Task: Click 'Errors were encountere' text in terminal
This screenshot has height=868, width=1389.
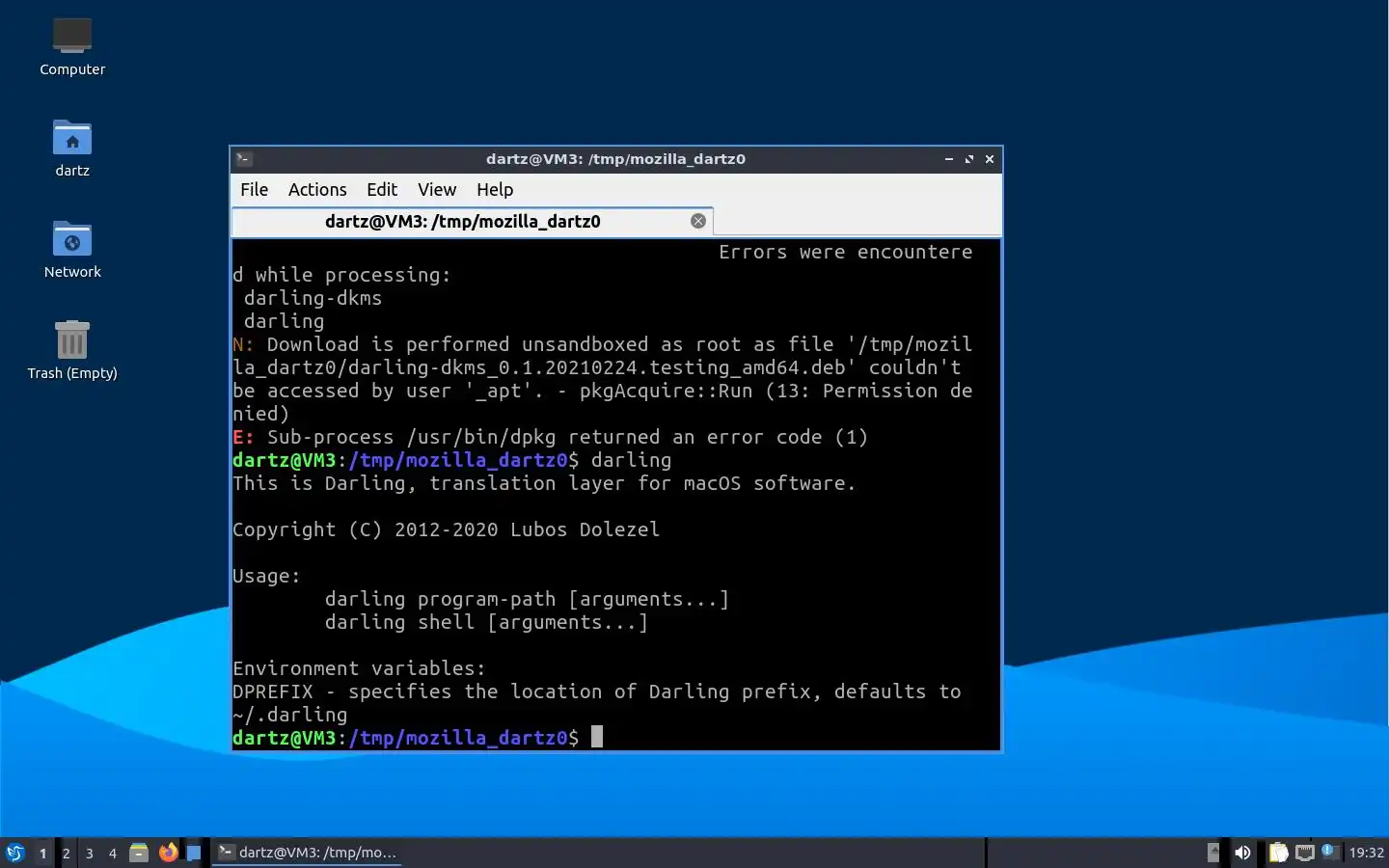Action: pyautogui.click(x=845, y=252)
